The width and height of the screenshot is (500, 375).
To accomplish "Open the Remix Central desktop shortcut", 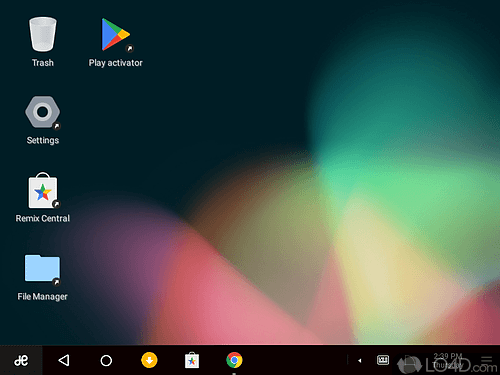I will click(43, 190).
